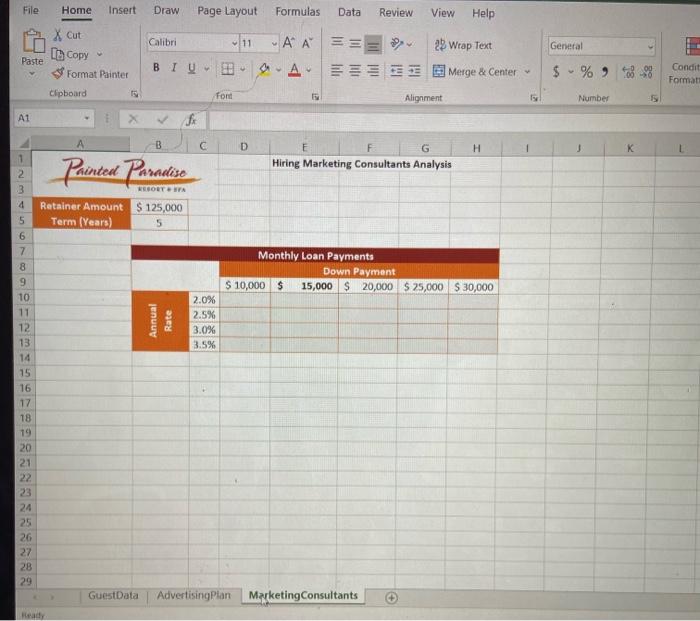The height and width of the screenshot is (621, 700).
Task: Open the Alignment dialog launcher
Action: click(x=533, y=97)
